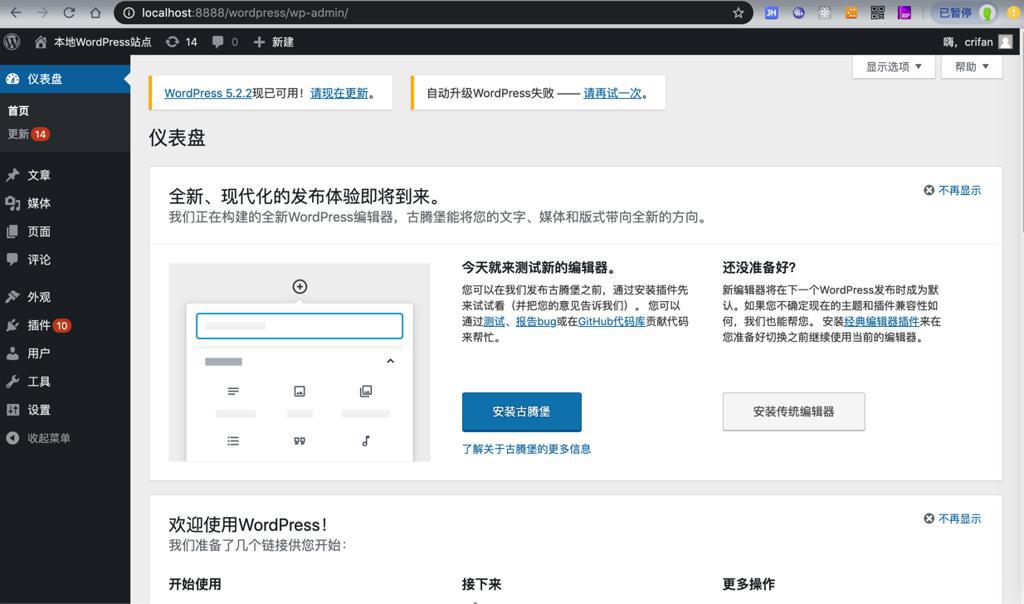Screen dimensions: 1024x604
Task: Open the 工具 tools menu
Action: (x=65, y=381)
